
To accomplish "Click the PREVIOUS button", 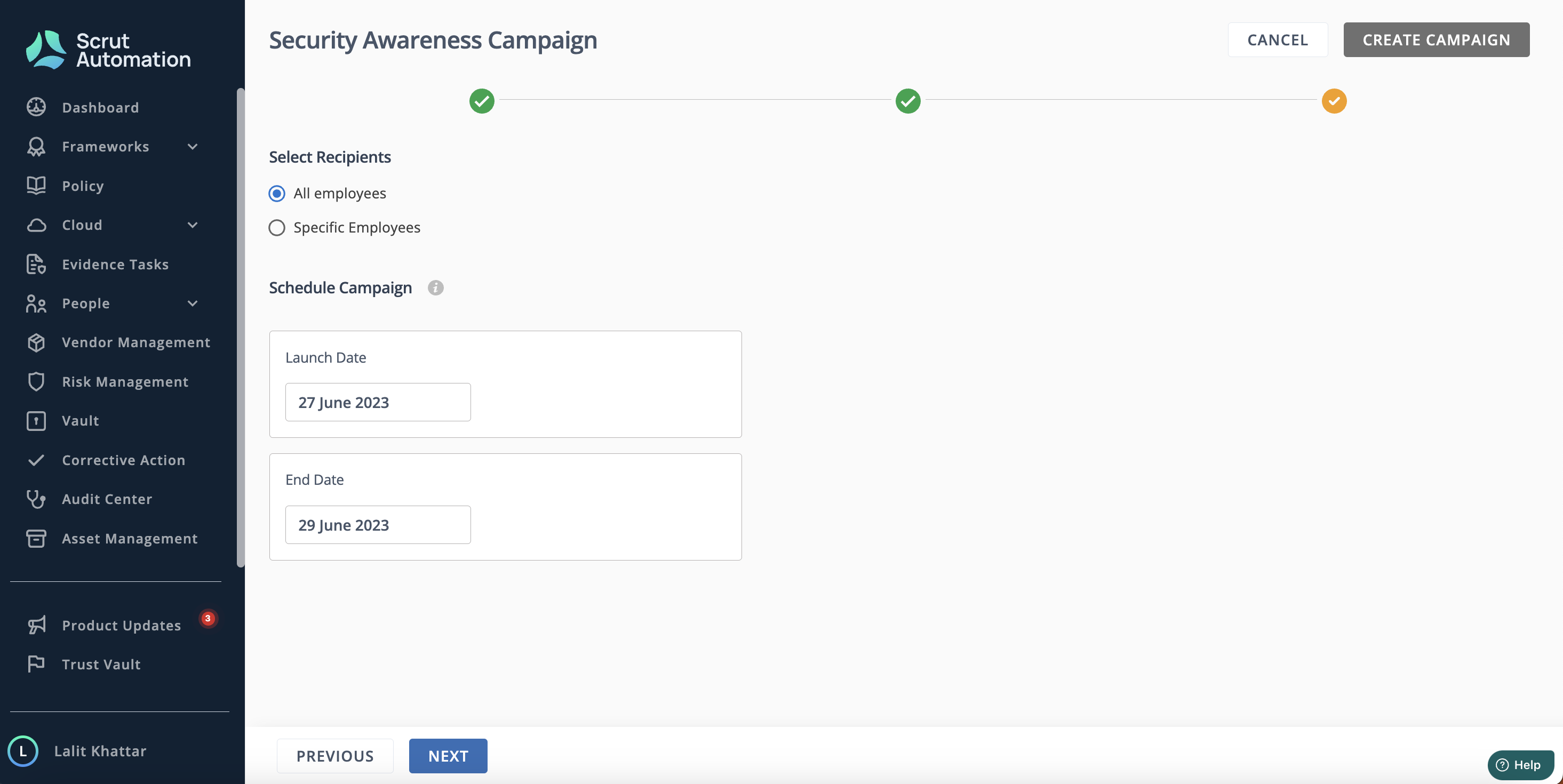I will [x=335, y=756].
